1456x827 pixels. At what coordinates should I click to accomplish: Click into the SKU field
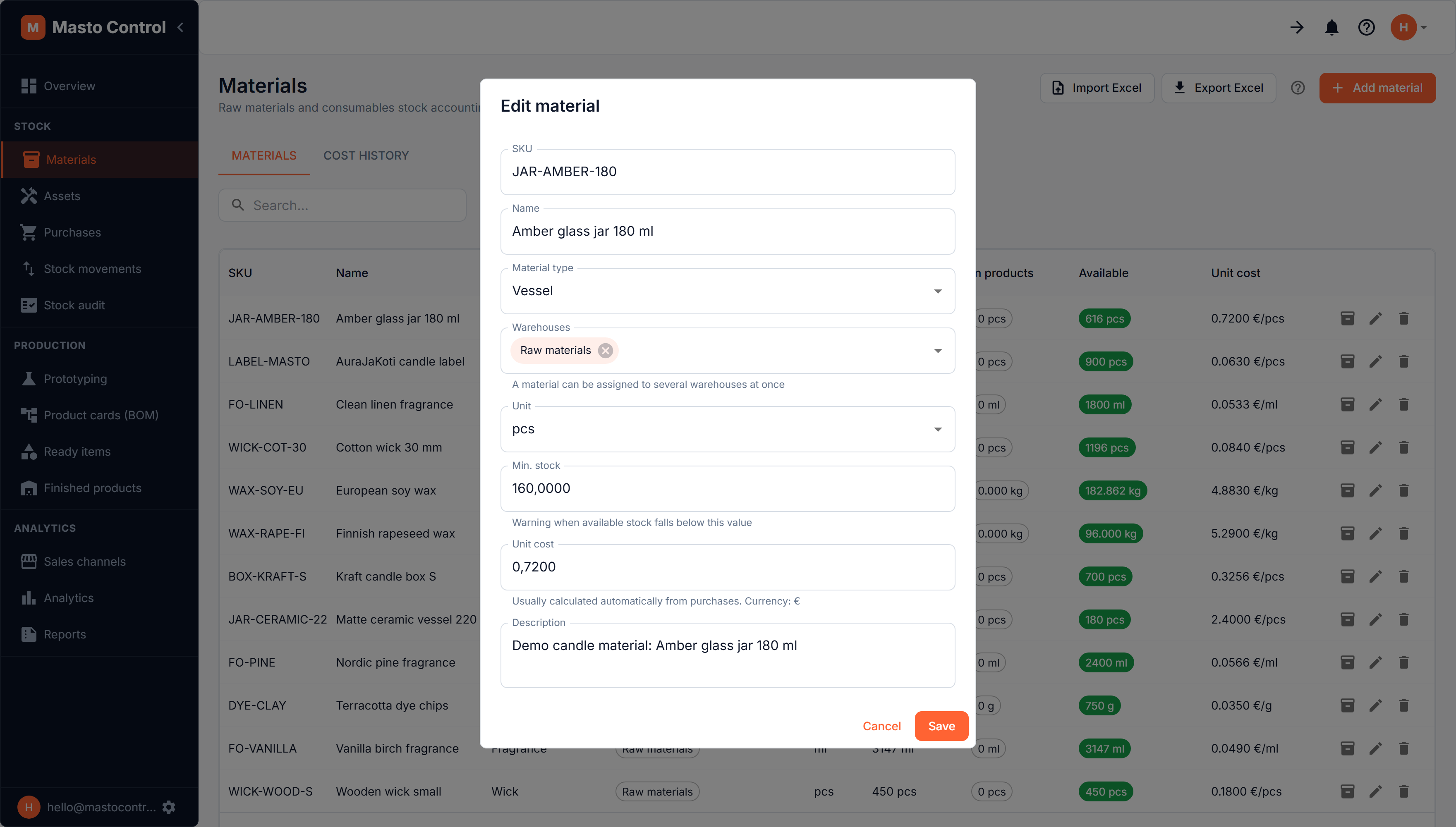pyautogui.click(x=727, y=172)
